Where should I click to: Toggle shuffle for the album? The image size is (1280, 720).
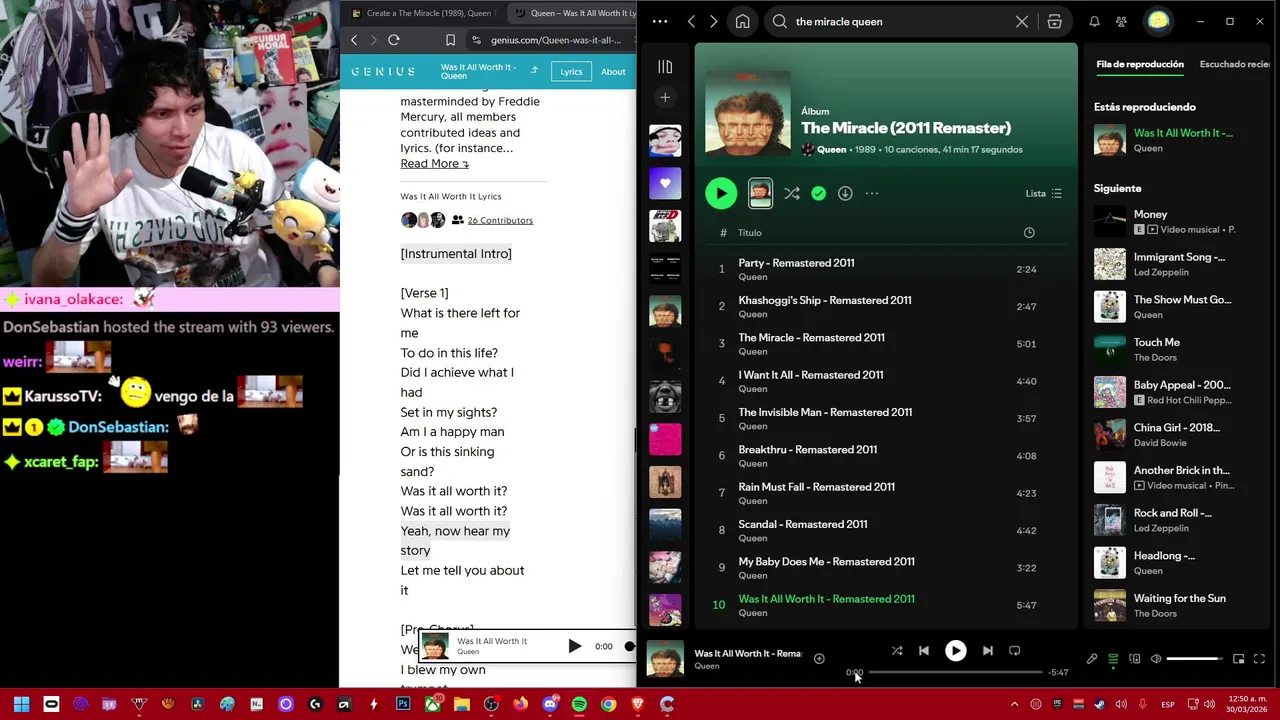tap(792, 193)
